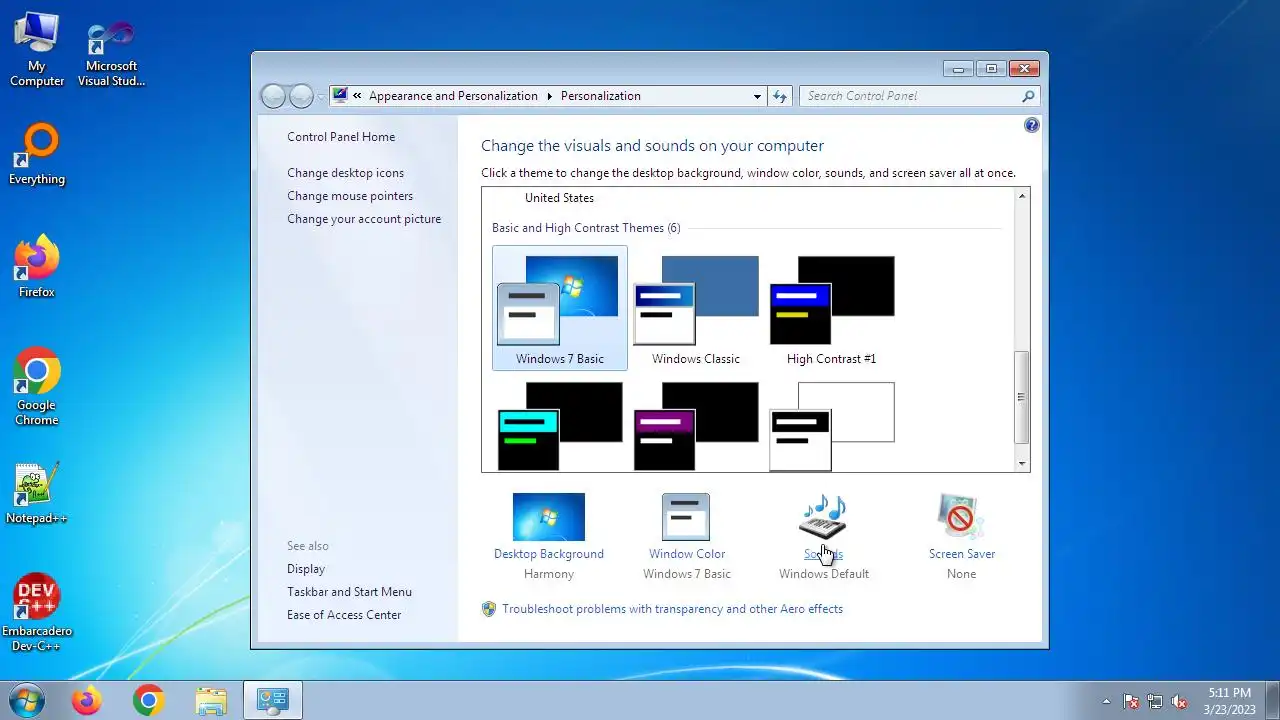Expand the arrow after Appearance and Personalization

click(x=549, y=96)
